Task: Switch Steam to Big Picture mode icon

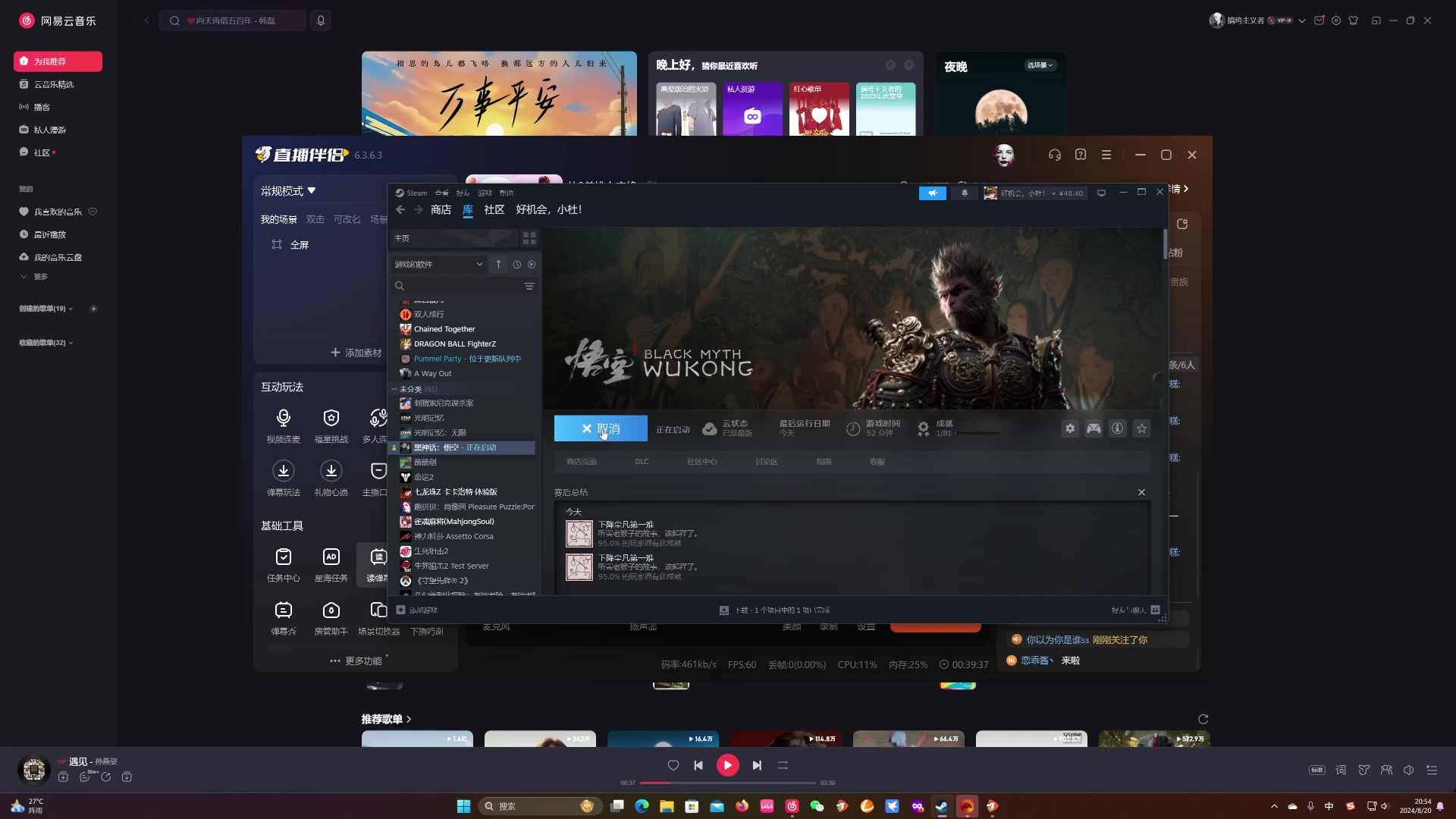Action: 1101,193
